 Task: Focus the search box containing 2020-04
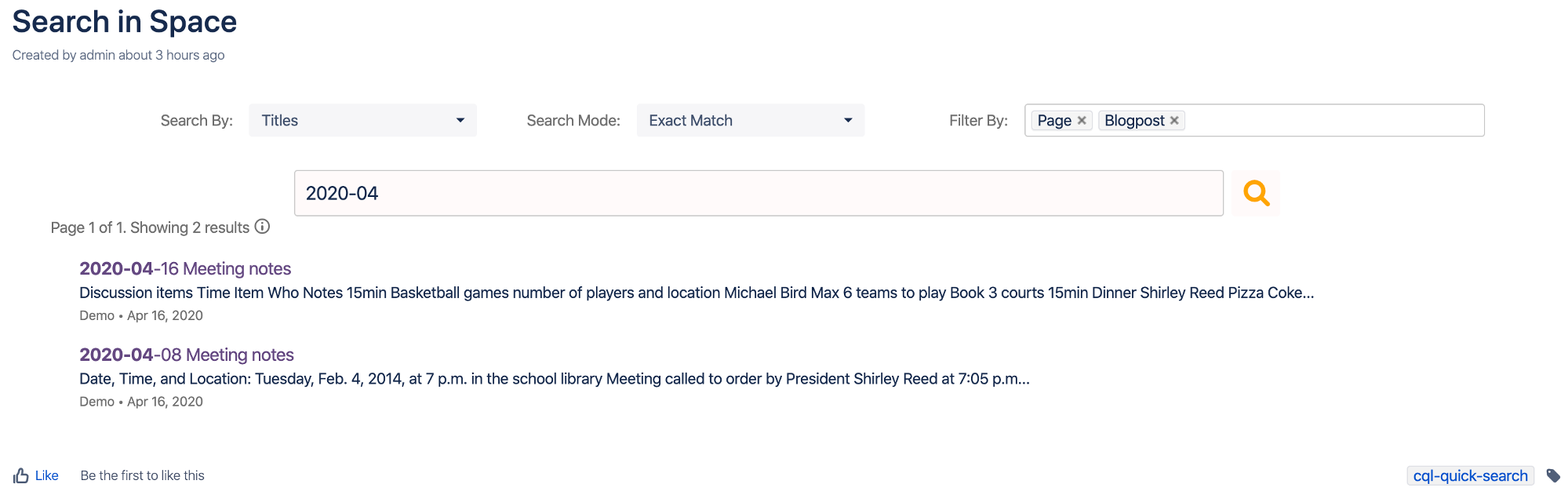click(758, 193)
